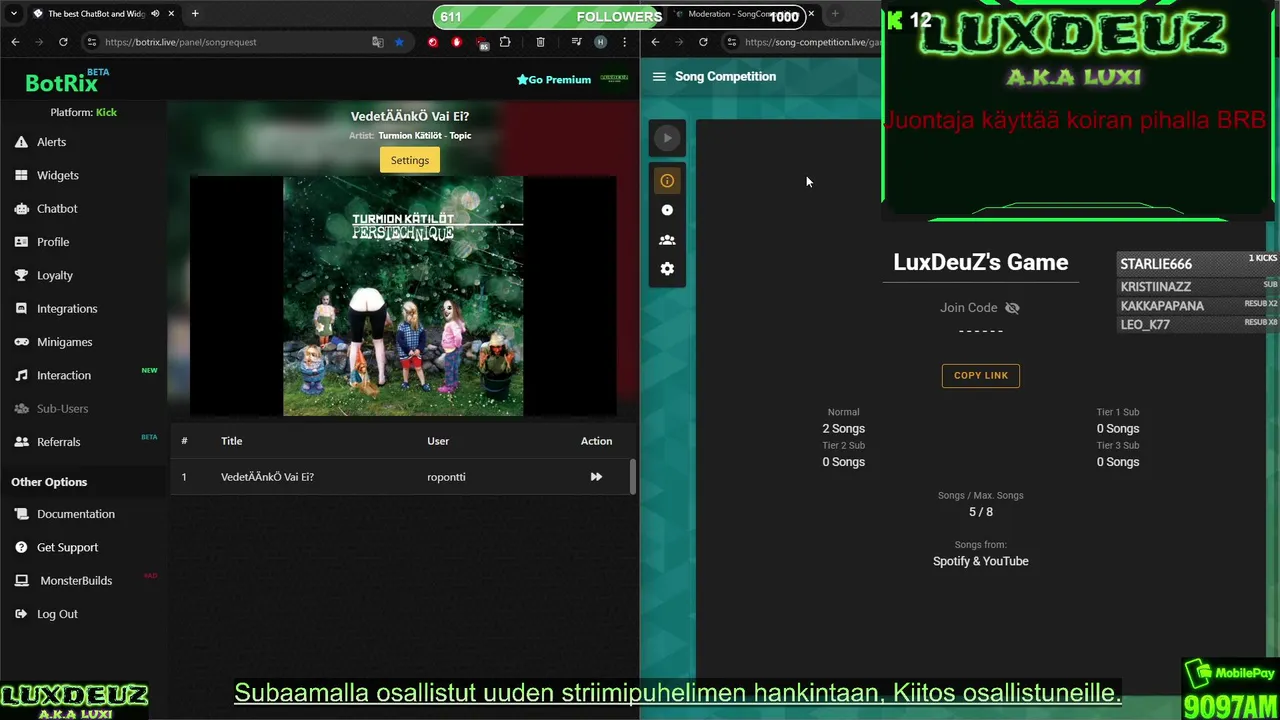
Task: Click the trash extension icon in left browser
Action: (541, 42)
